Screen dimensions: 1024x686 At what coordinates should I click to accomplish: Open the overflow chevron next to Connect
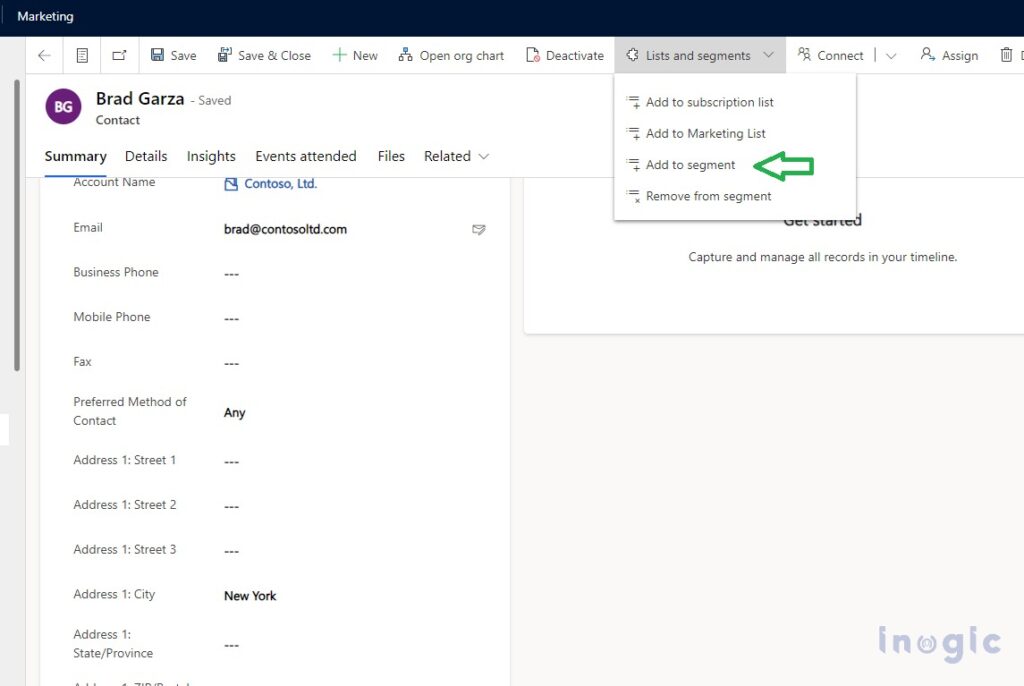pos(891,55)
